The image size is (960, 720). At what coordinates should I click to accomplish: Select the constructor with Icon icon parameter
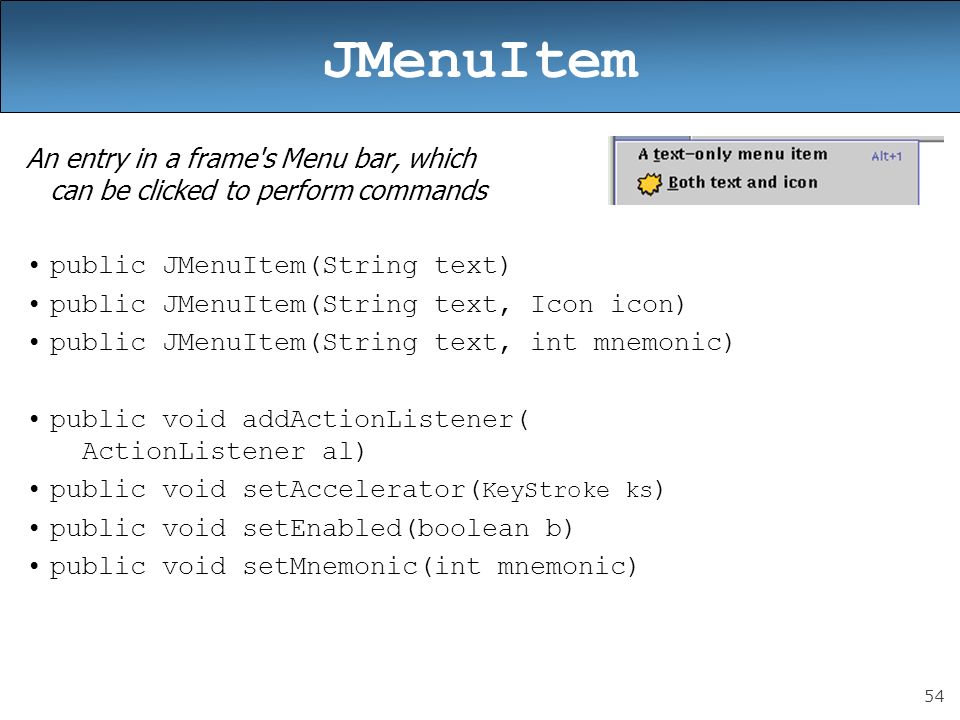367,304
